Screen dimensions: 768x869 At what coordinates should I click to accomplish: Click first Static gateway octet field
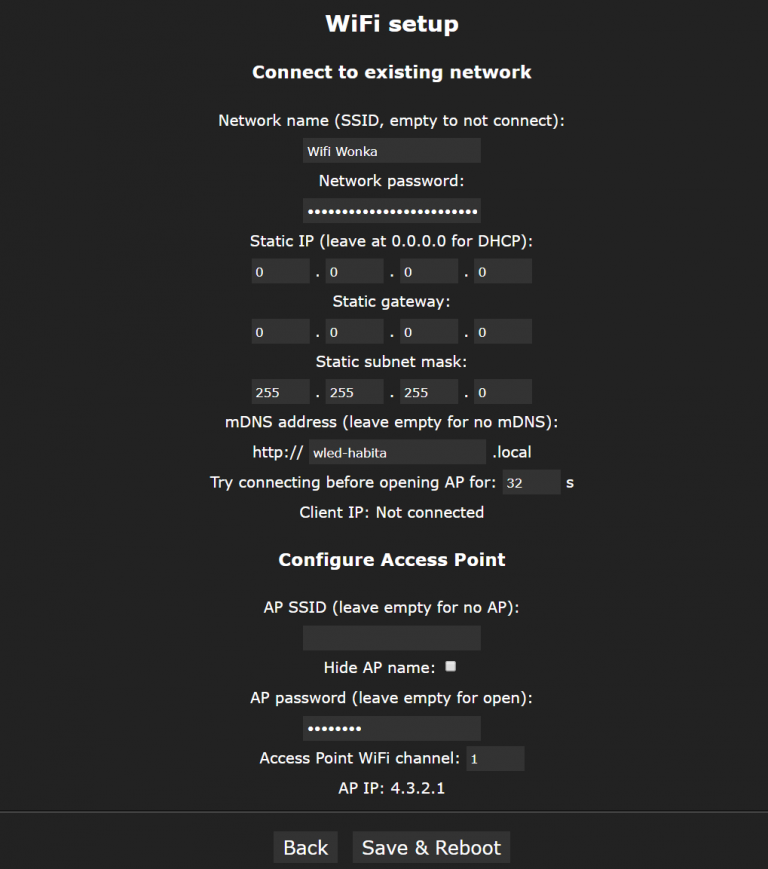click(280, 332)
